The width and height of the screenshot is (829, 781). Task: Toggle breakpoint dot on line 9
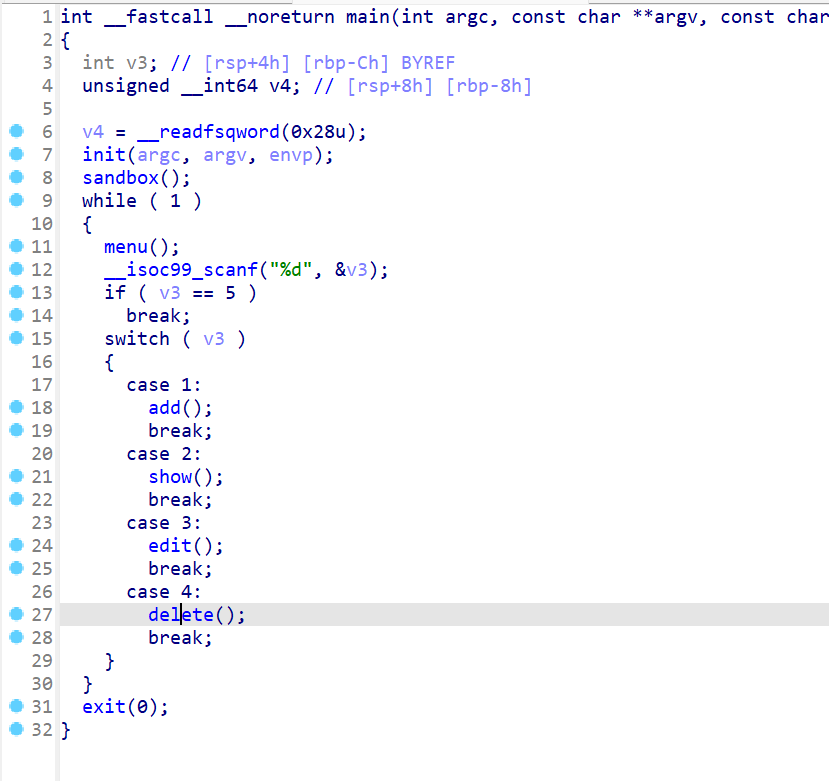[17, 200]
